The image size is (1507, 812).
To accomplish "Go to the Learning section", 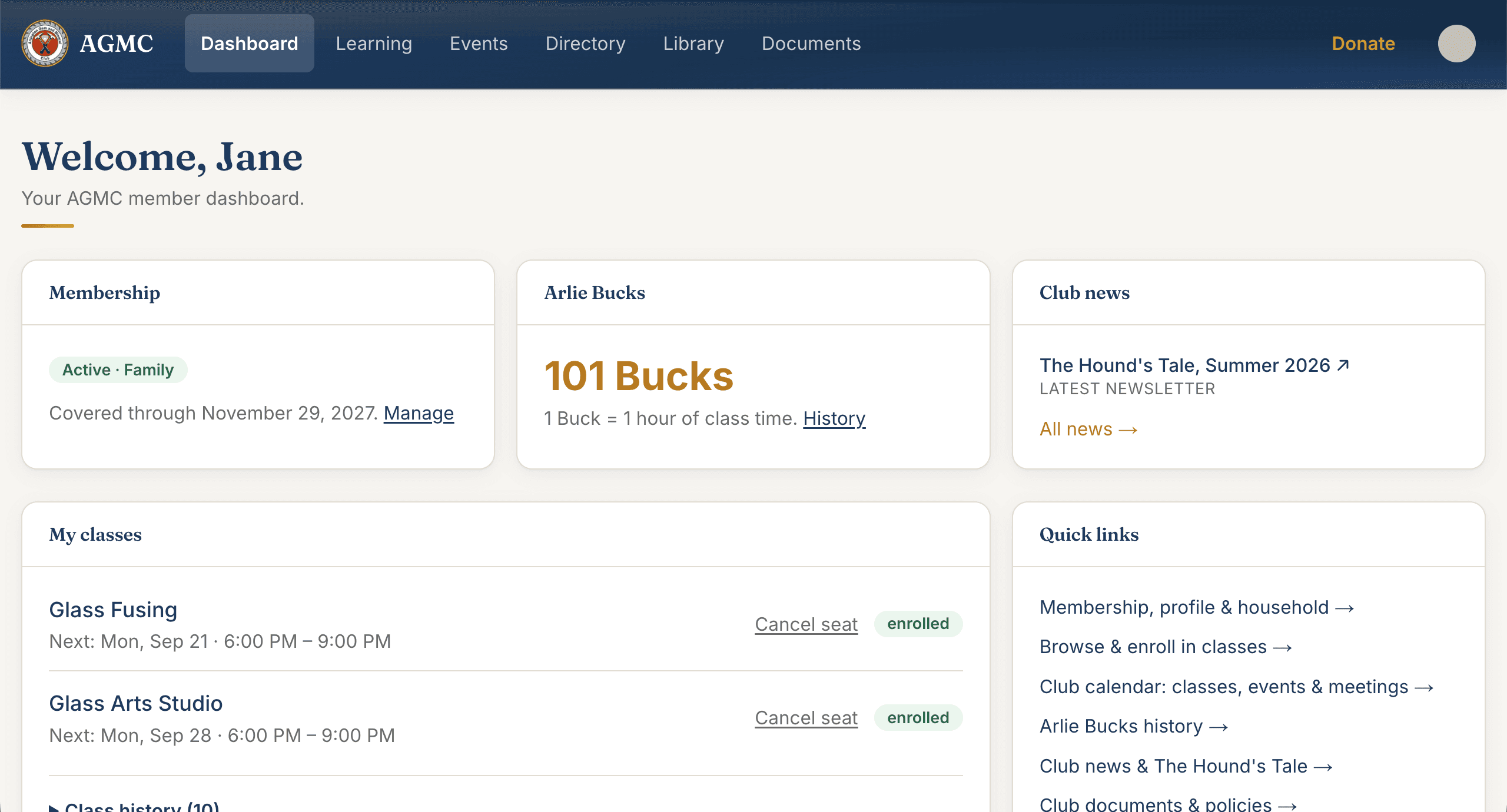I will (x=374, y=44).
